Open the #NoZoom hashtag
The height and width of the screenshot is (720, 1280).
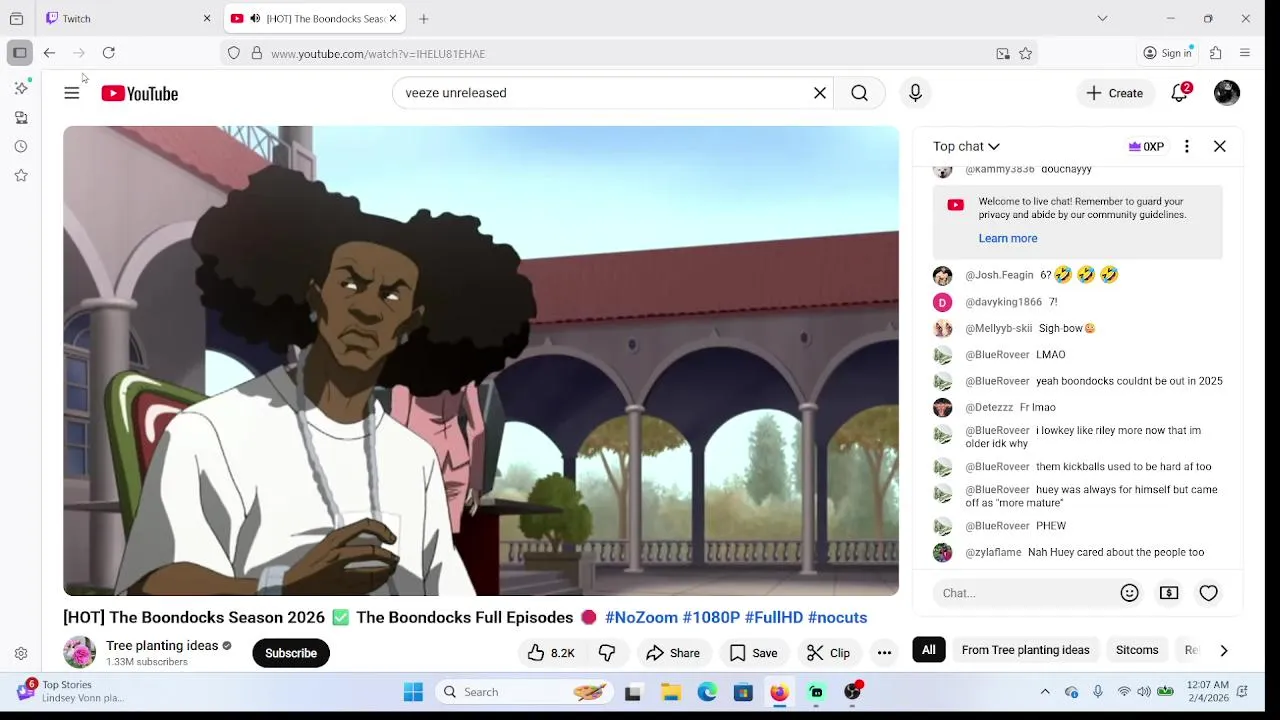pos(641,618)
